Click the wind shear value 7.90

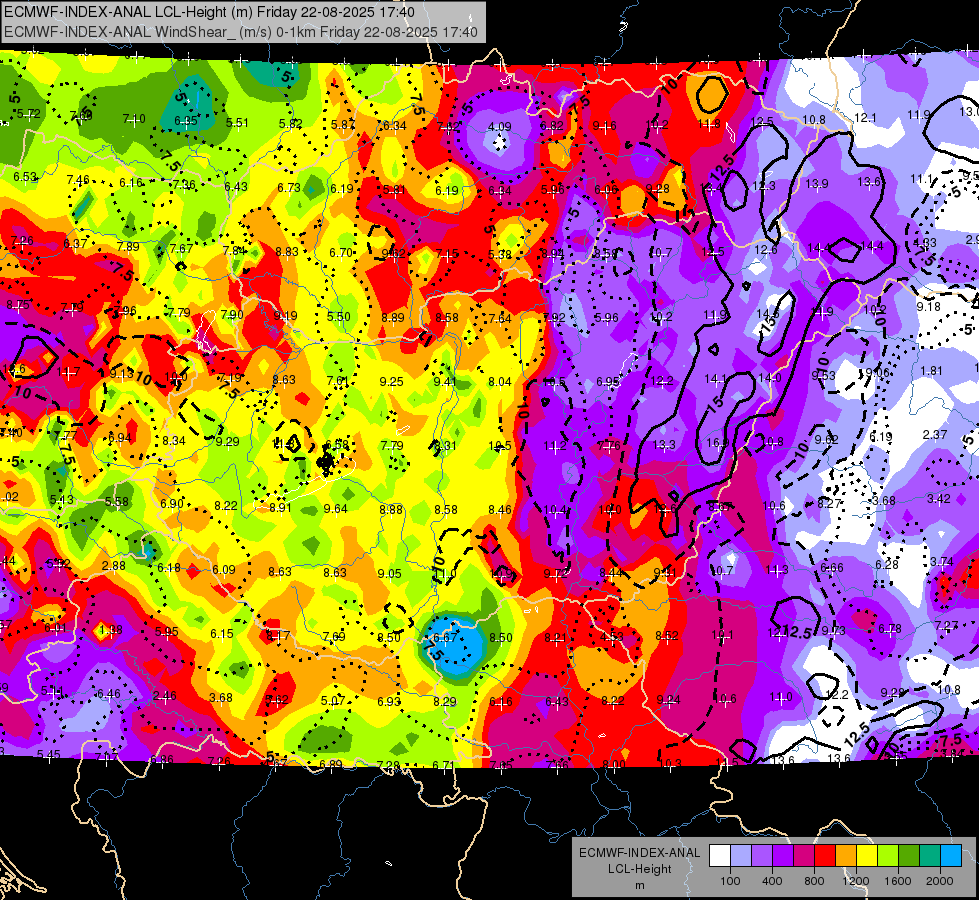[x=232, y=315]
